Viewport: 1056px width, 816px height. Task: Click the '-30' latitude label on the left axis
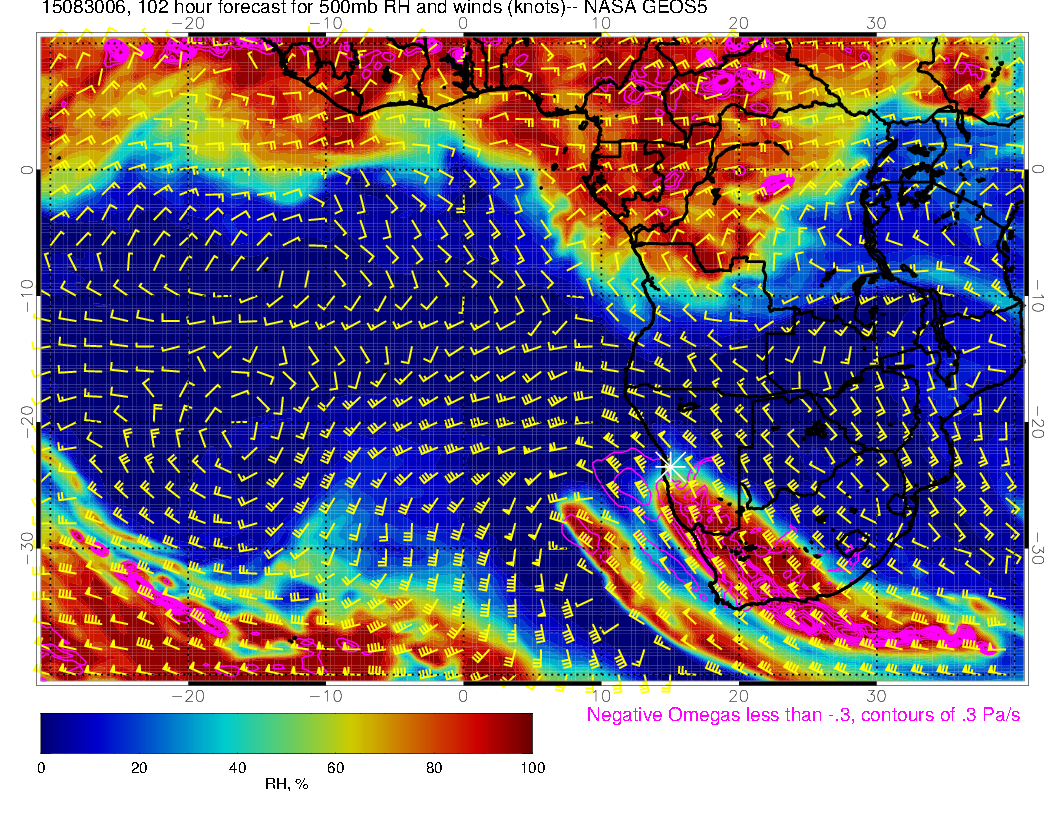pyautogui.click(x=27, y=548)
